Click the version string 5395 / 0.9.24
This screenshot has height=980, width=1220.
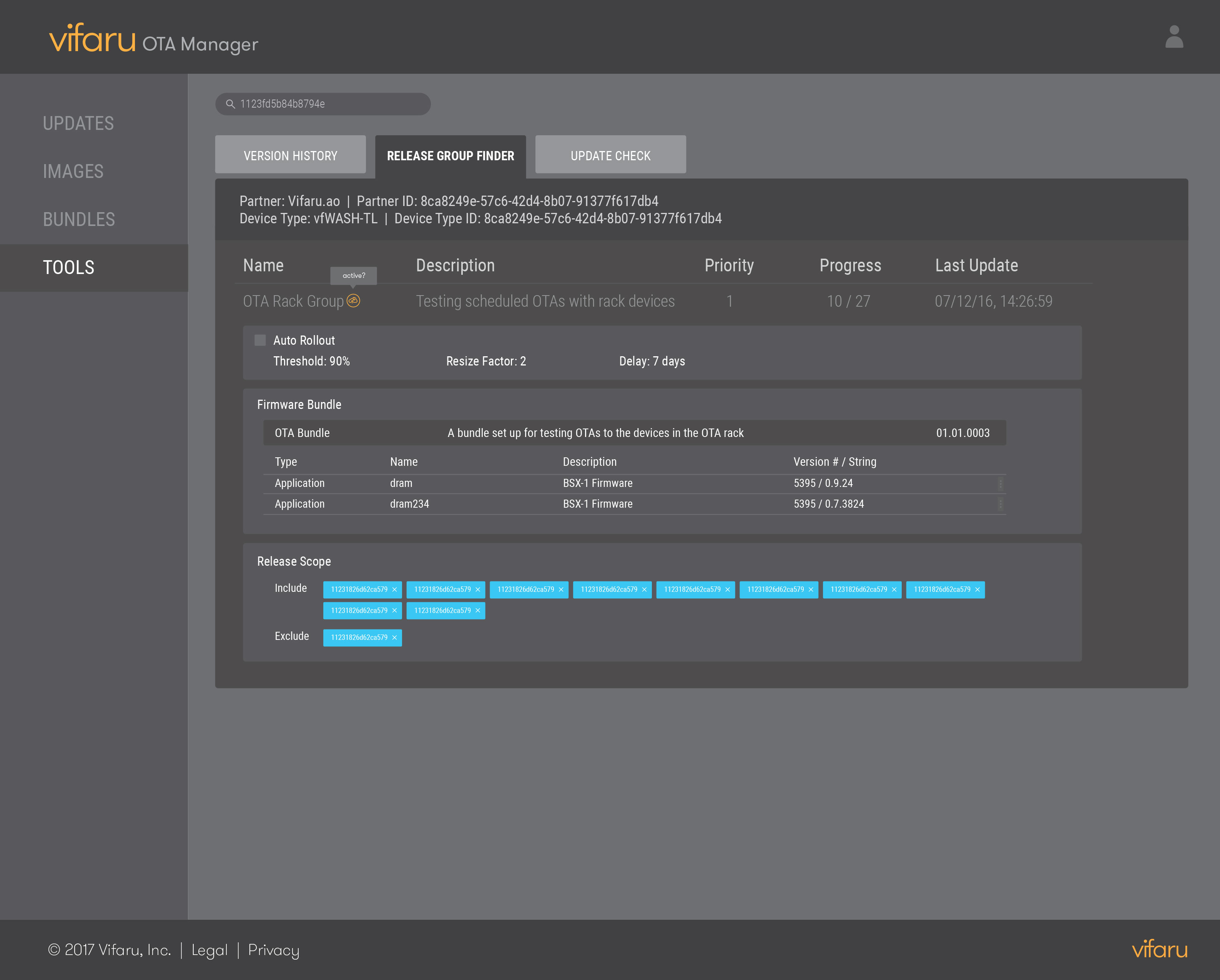[823, 483]
